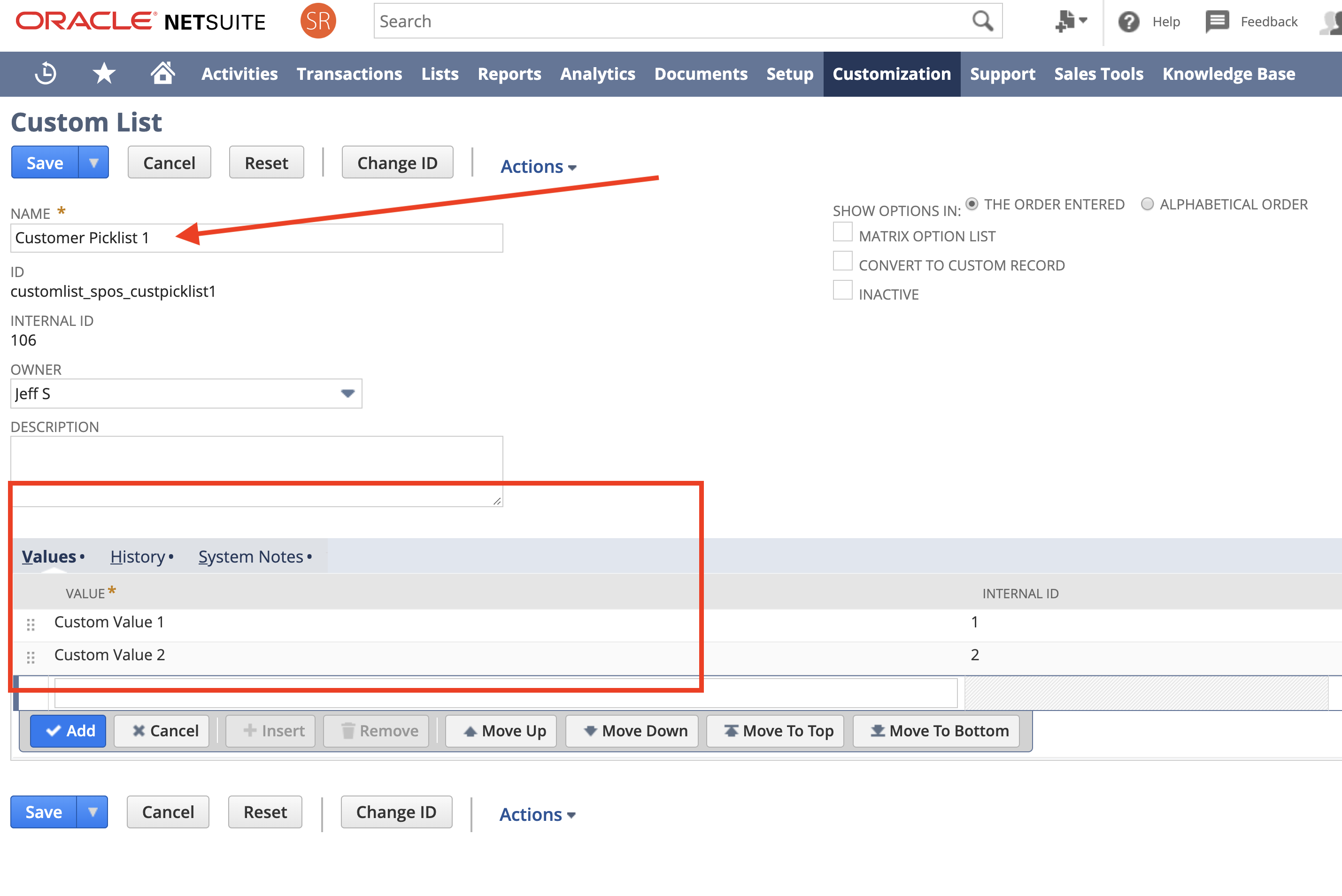Click the Recent Records clock icon
The height and width of the screenshot is (896, 1342).
[x=45, y=74]
